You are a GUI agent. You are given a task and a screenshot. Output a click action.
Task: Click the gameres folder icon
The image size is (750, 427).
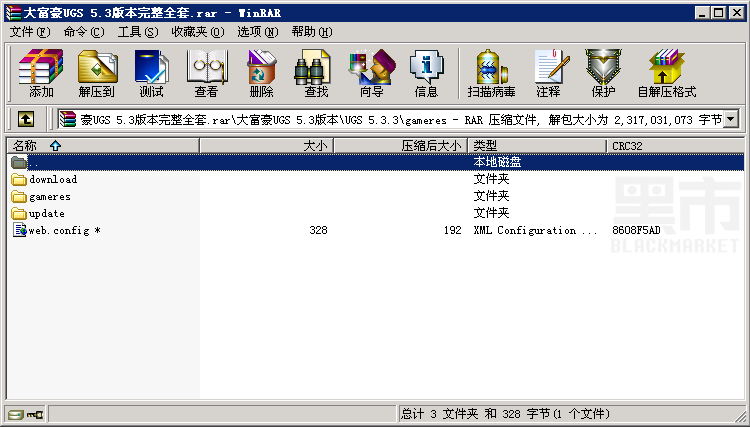click(x=19, y=197)
